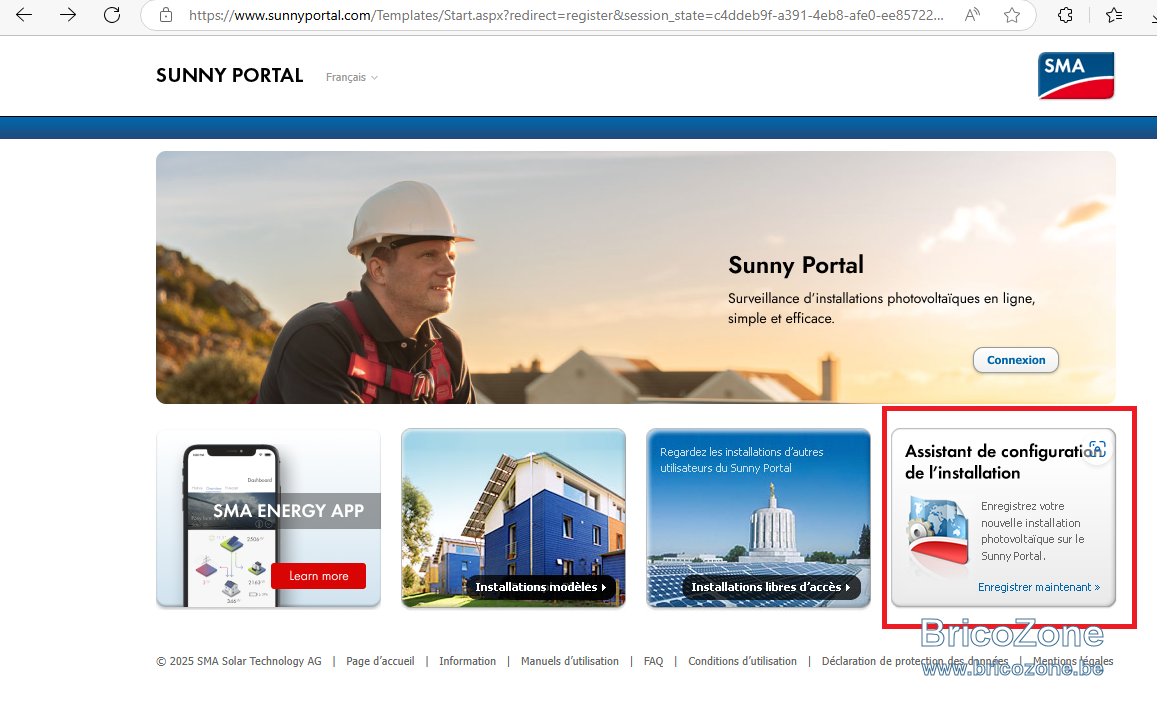Open the favorites list icon

pyautogui.click(x=1113, y=15)
